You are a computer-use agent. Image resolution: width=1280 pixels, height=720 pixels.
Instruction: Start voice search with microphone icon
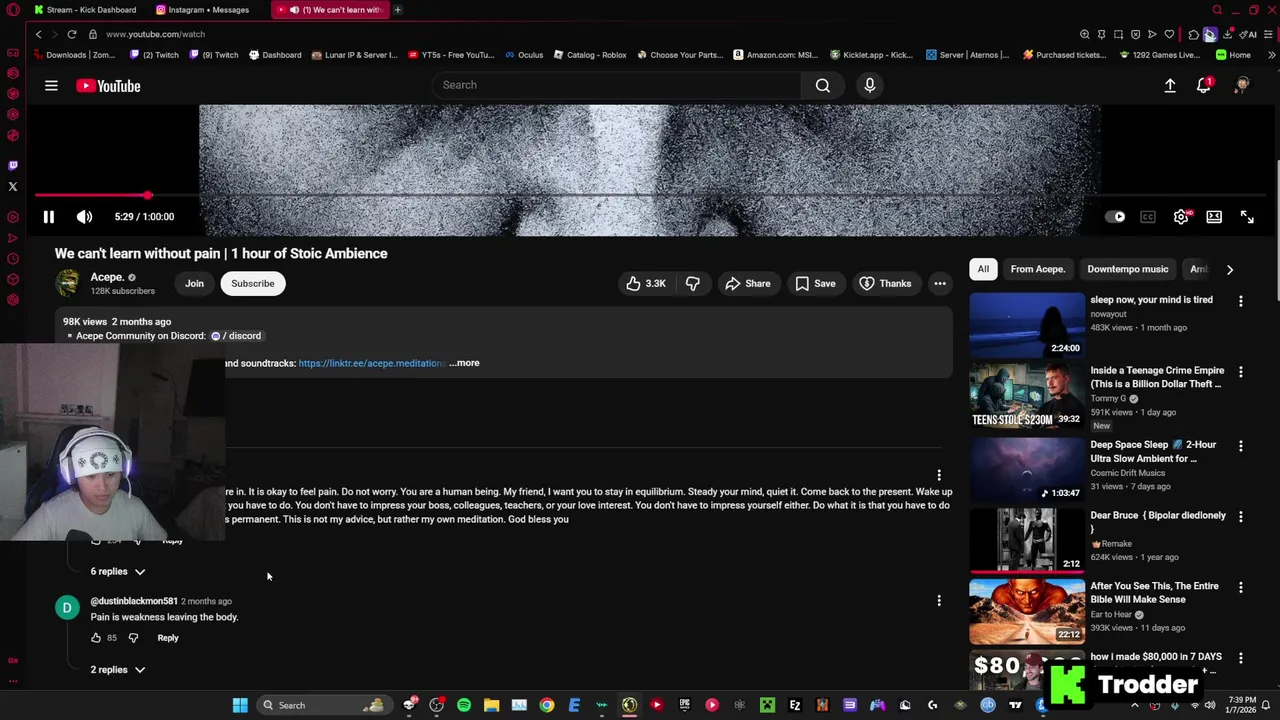[x=869, y=85]
